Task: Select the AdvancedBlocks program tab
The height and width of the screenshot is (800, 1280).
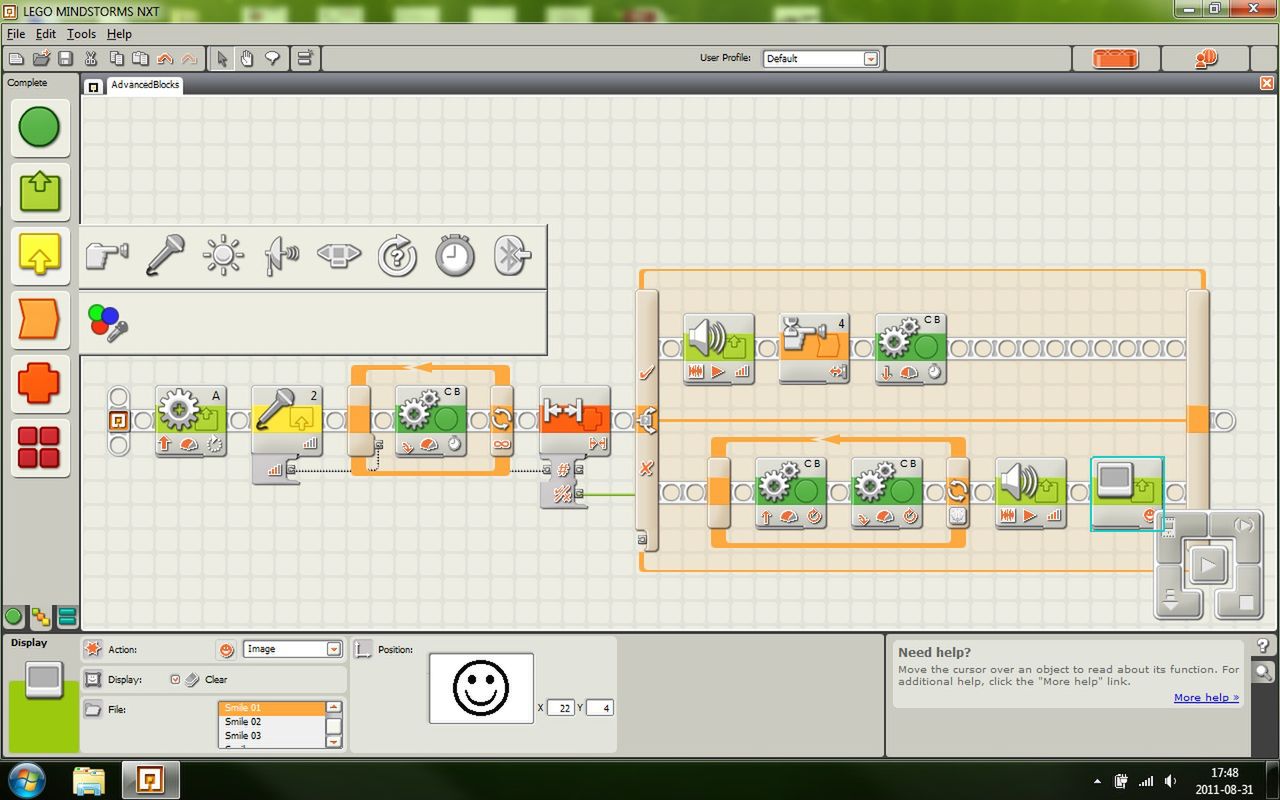Action: click(145, 85)
